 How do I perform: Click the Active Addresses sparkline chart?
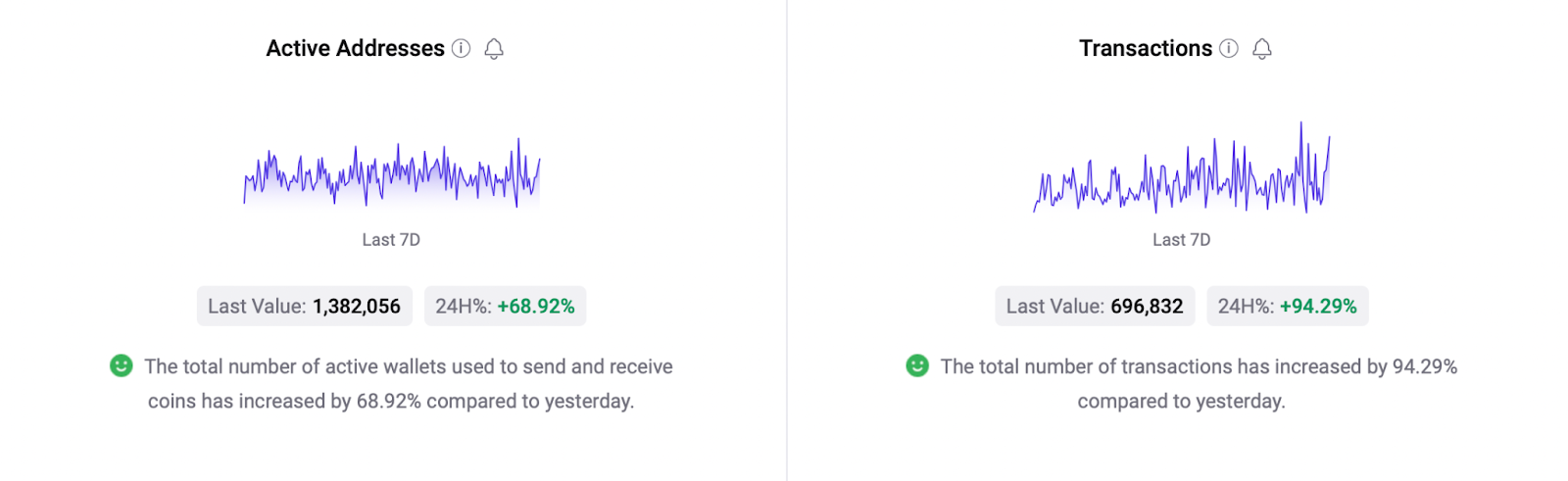click(392, 174)
